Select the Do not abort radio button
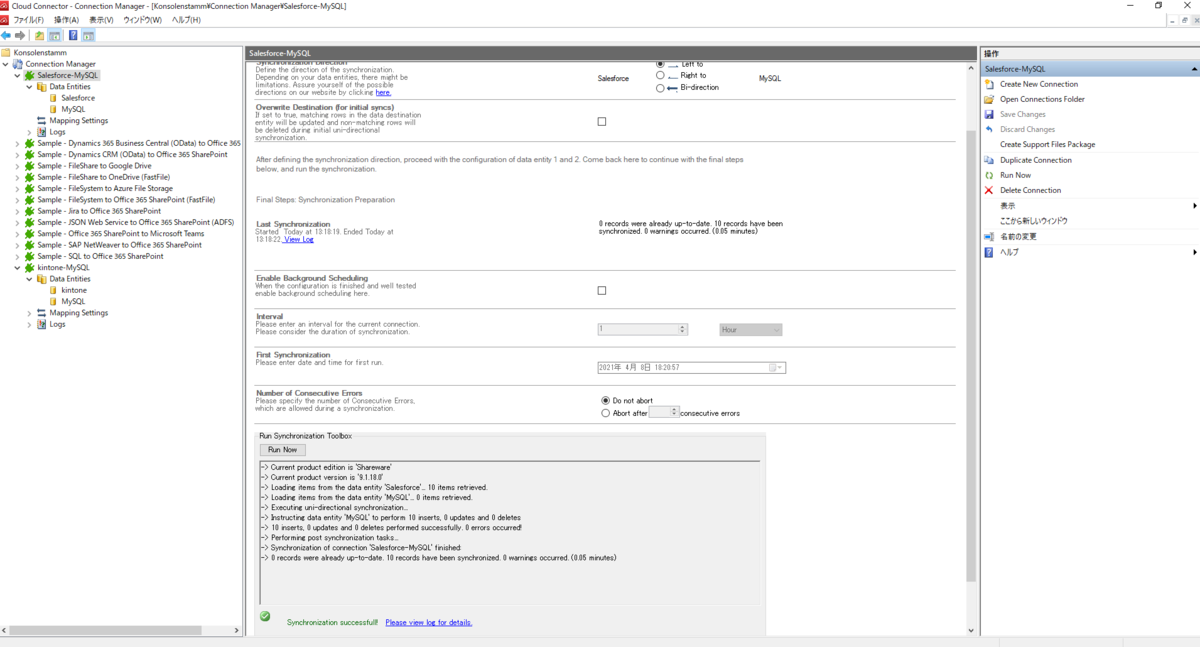Screen dimensions: 1200x647 pyautogui.click(x=605, y=400)
